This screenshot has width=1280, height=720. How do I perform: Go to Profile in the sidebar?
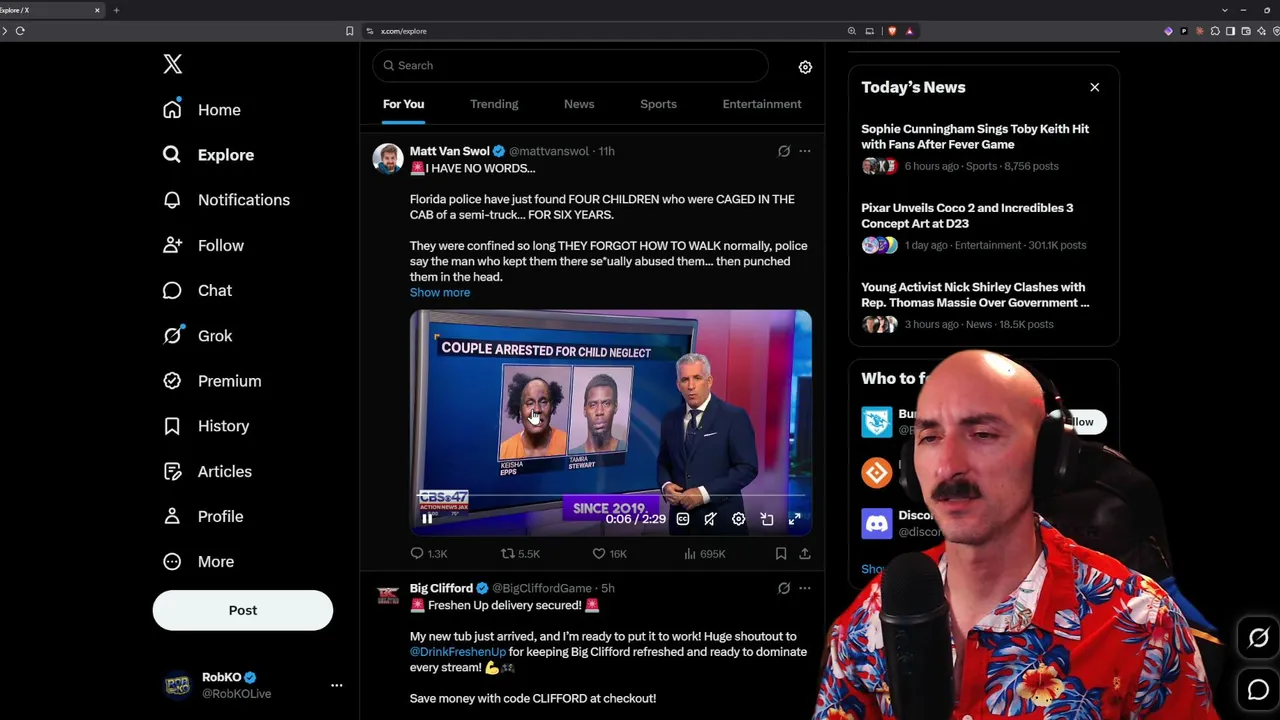coord(203,516)
